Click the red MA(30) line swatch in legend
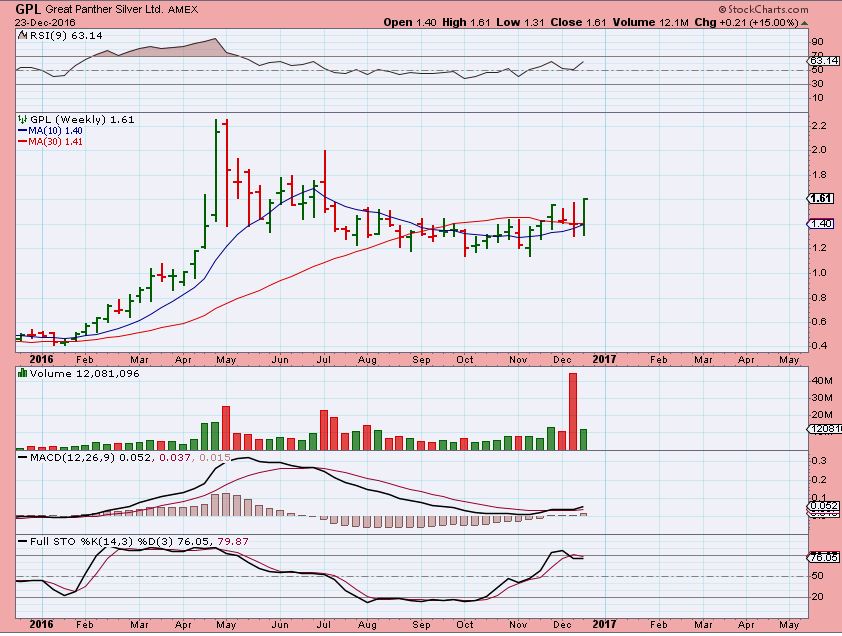Image resolution: width=842 pixels, height=636 pixels. point(23,142)
